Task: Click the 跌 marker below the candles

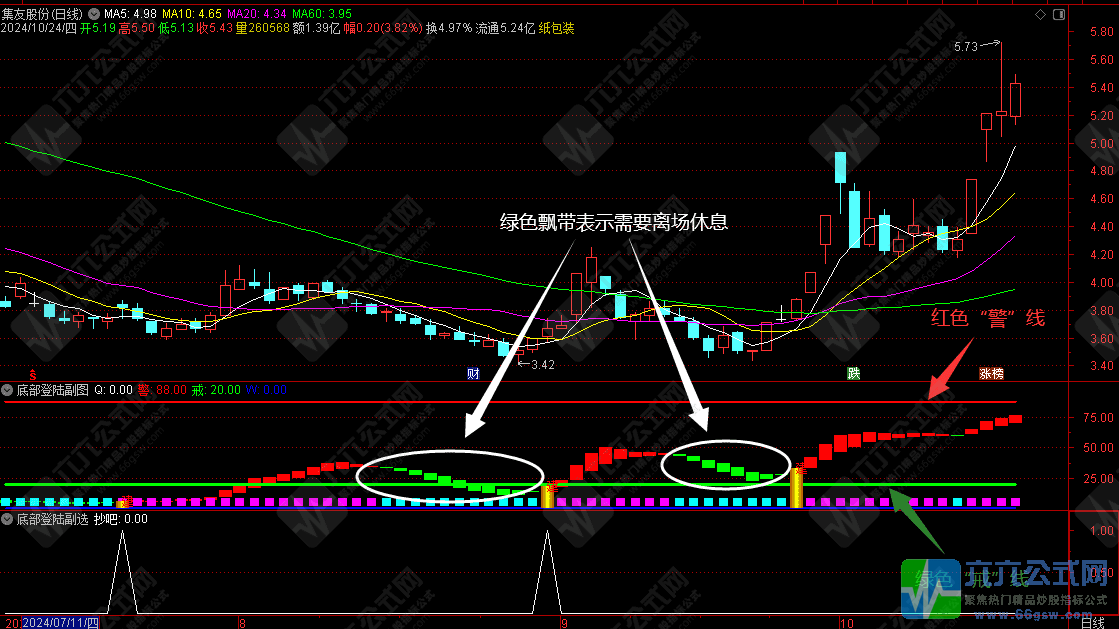Action: (x=854, y=373)
